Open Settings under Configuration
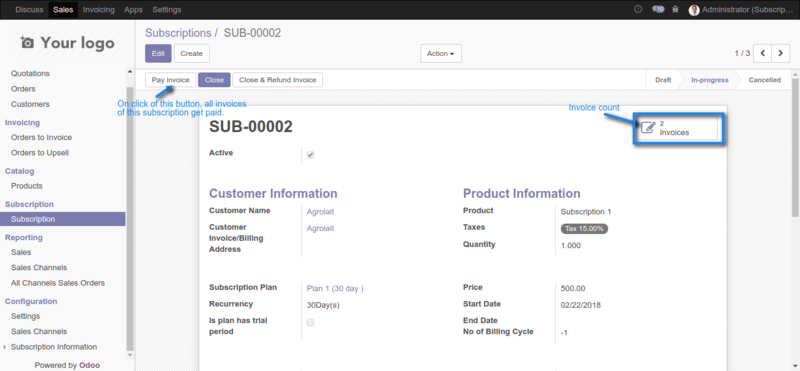 pos(25,316)
